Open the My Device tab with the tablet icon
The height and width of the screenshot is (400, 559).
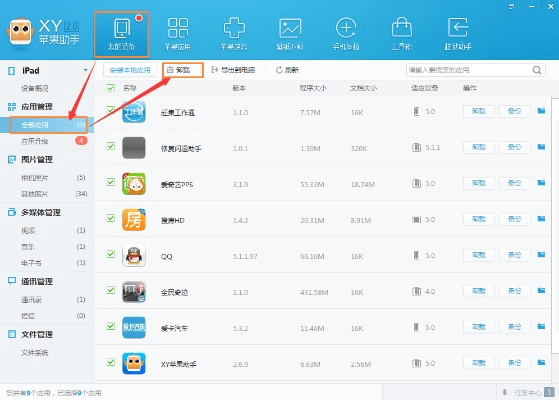coord(122,34)
